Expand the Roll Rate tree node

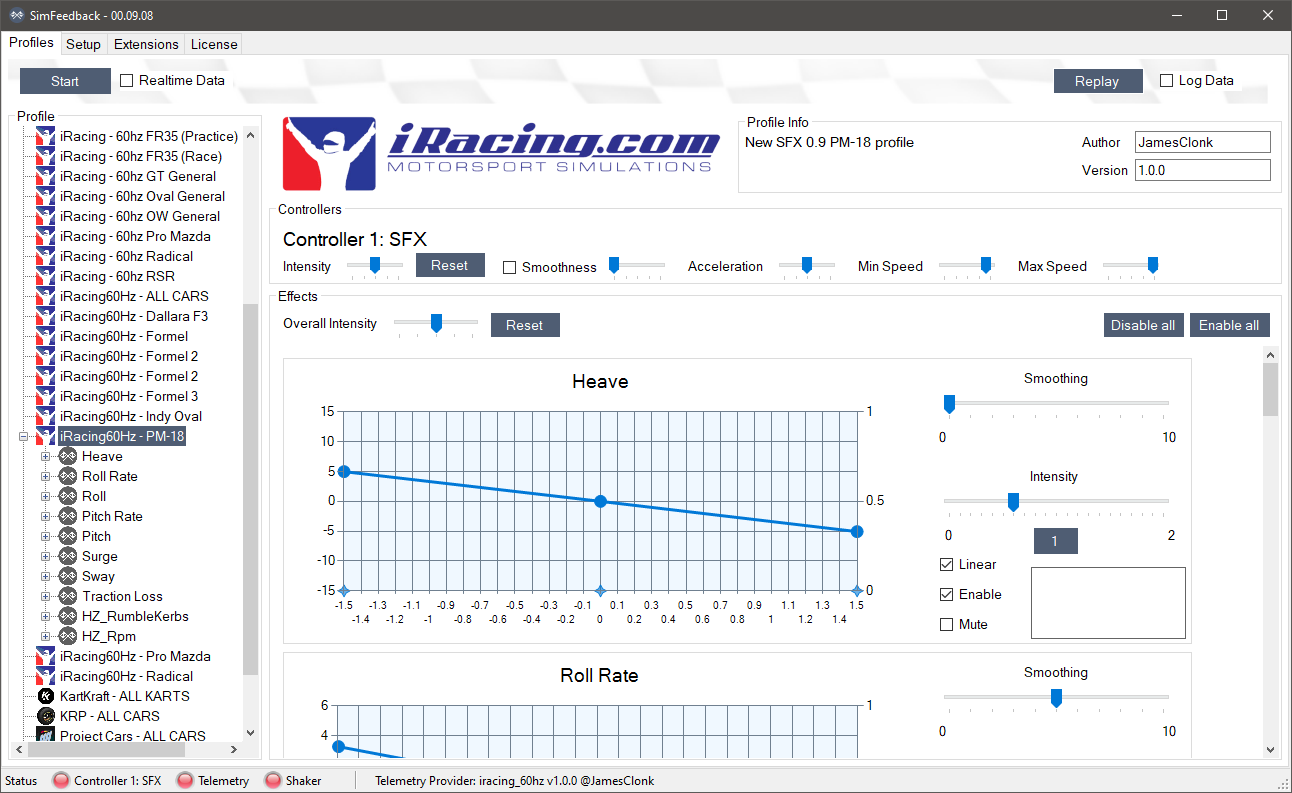point(45,476)
